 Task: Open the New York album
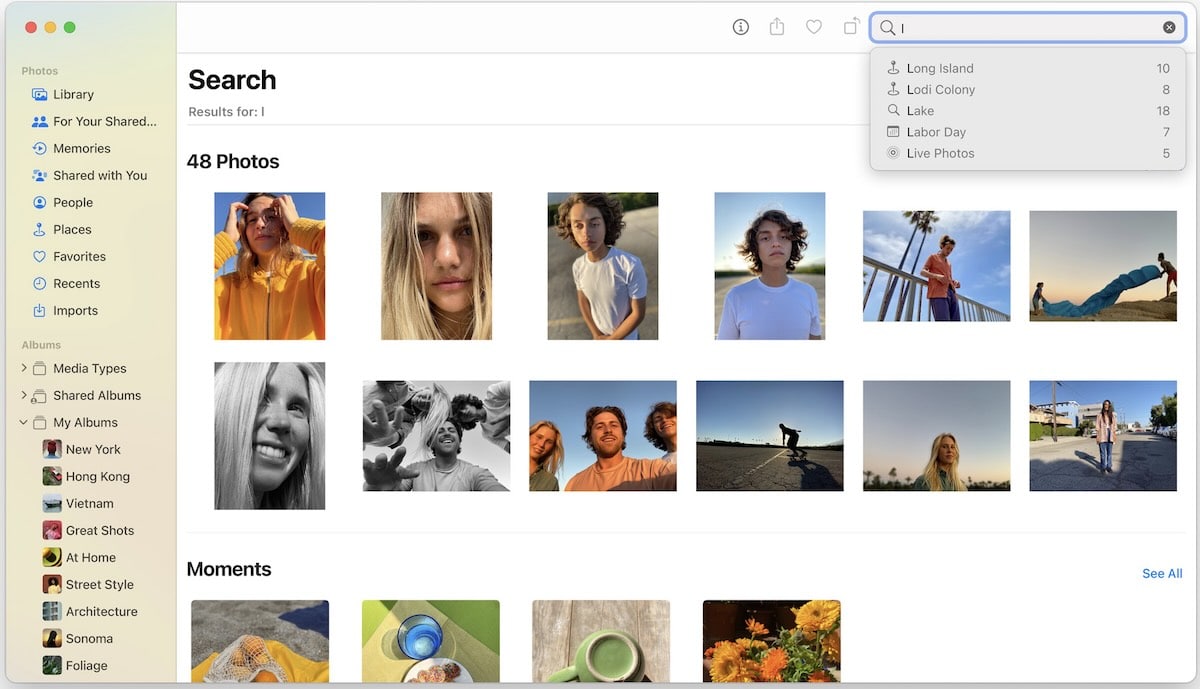[x=93, y=449]
